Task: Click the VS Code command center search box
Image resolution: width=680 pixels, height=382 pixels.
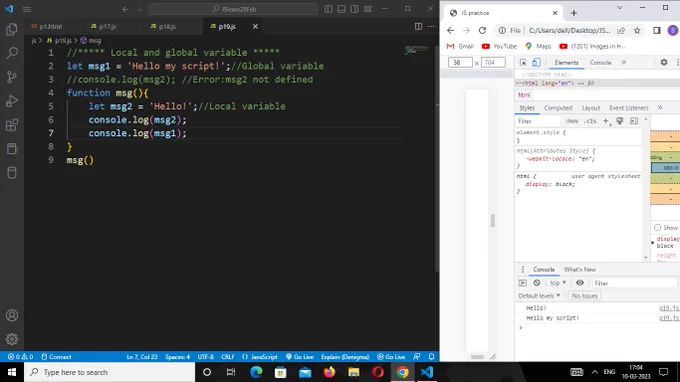Action: [x=233, y=9]
